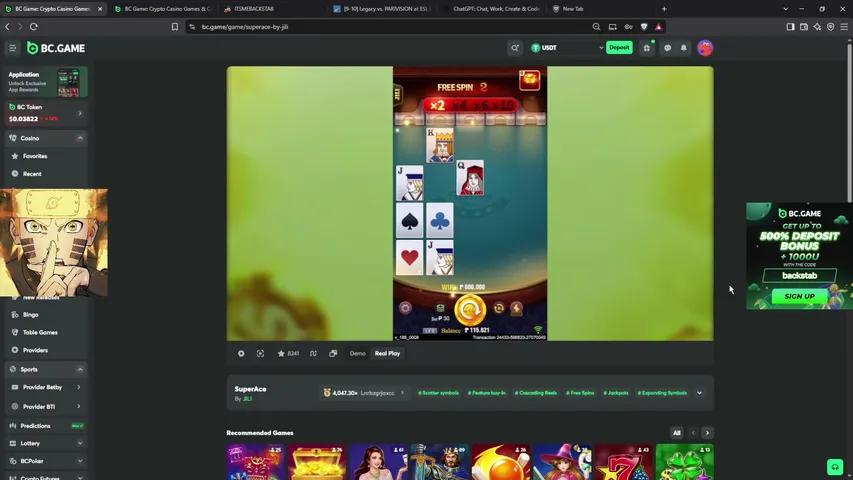Open the JILI provider link
This screenshot has height=480, width=853.
coord(247,399)
